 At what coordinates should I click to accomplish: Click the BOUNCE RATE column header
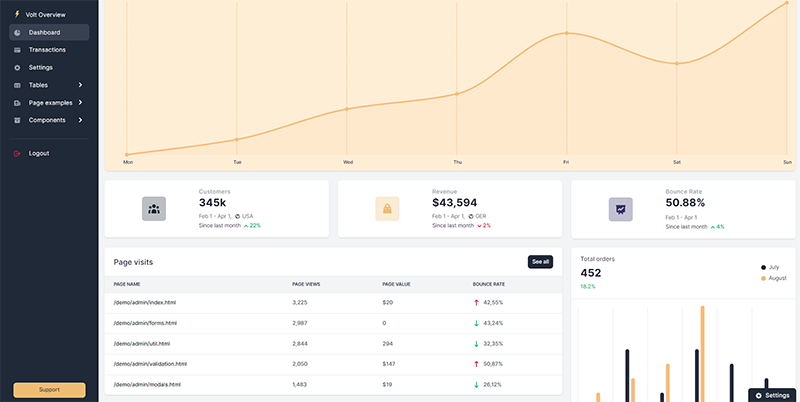(x=489, y=284)
